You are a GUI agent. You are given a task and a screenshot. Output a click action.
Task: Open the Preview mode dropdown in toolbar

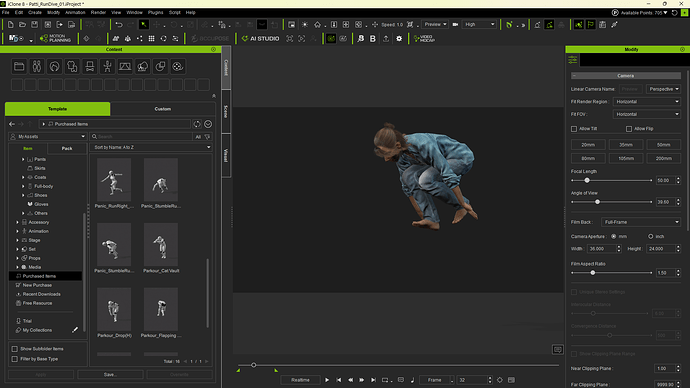(435, 25)
